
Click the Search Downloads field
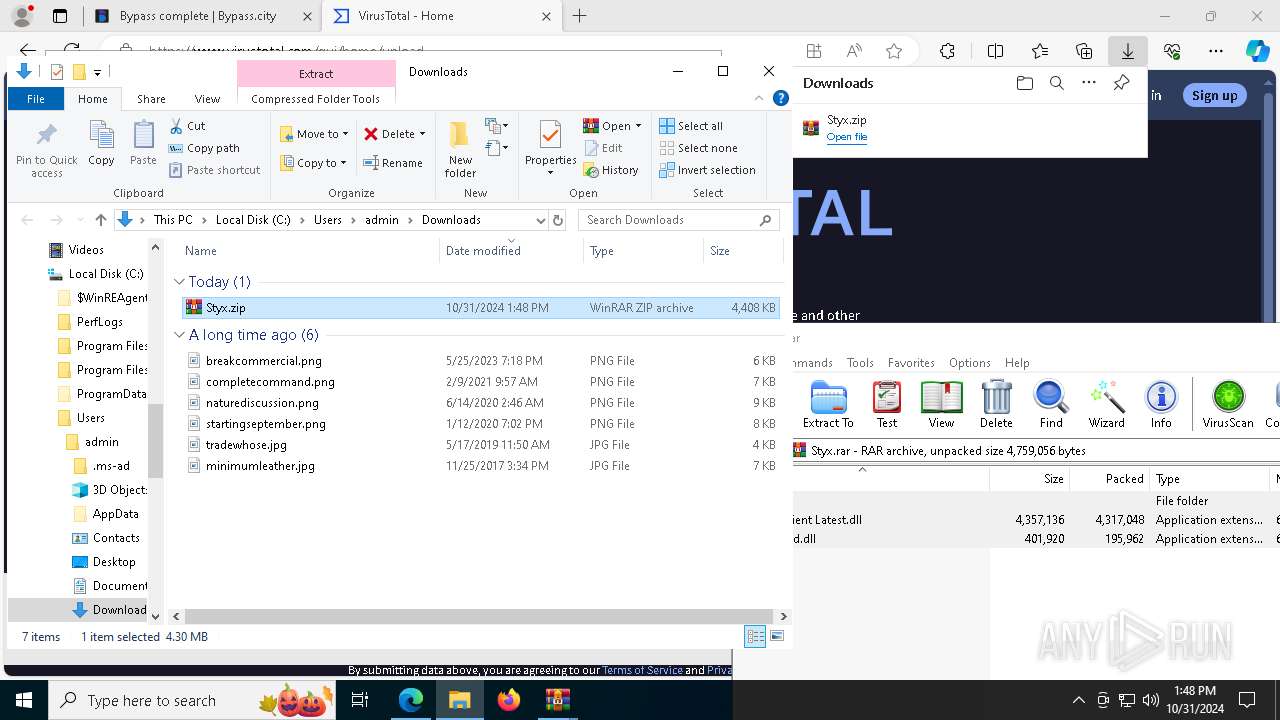680,220
